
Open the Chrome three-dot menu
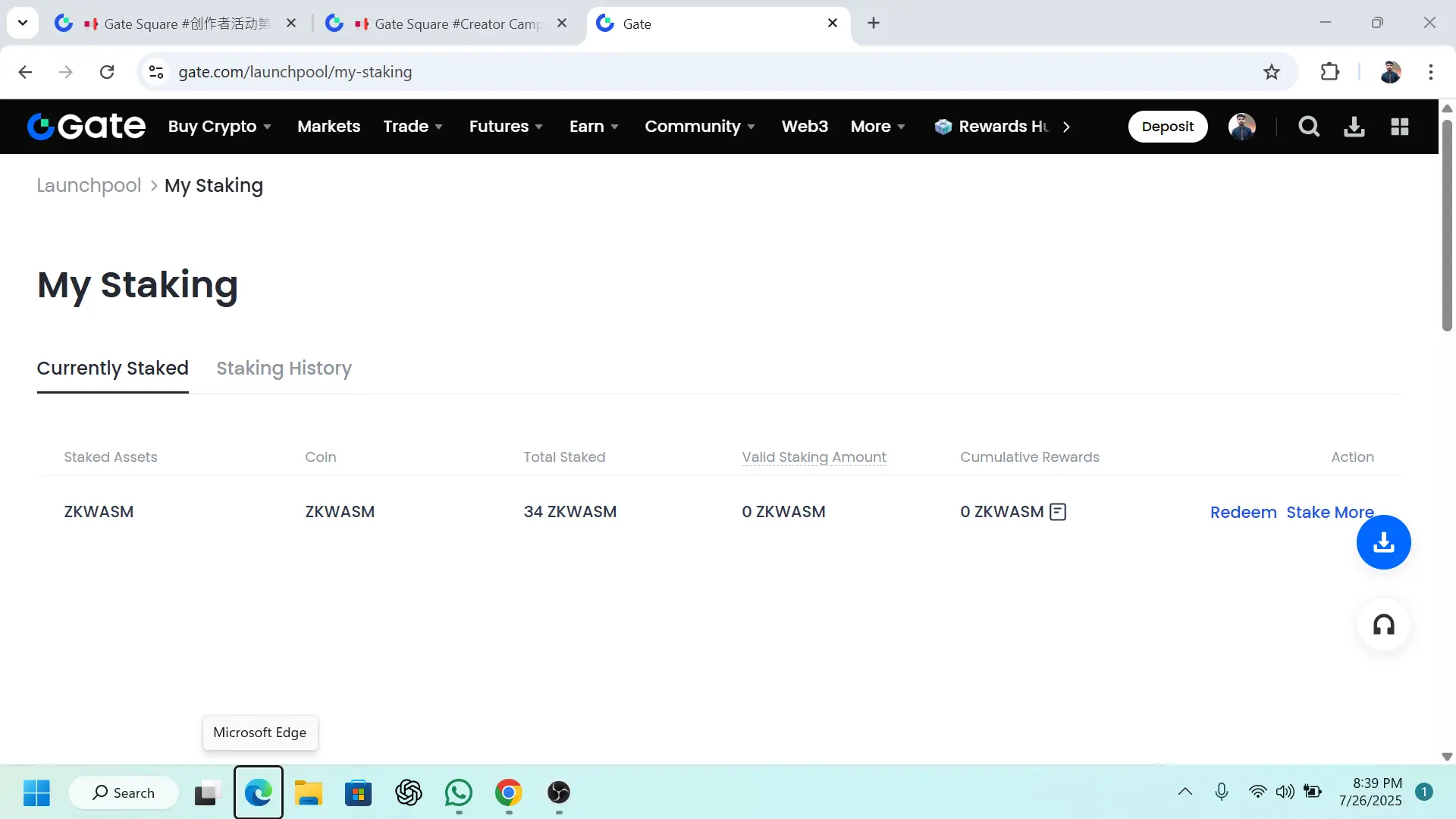1431,72
